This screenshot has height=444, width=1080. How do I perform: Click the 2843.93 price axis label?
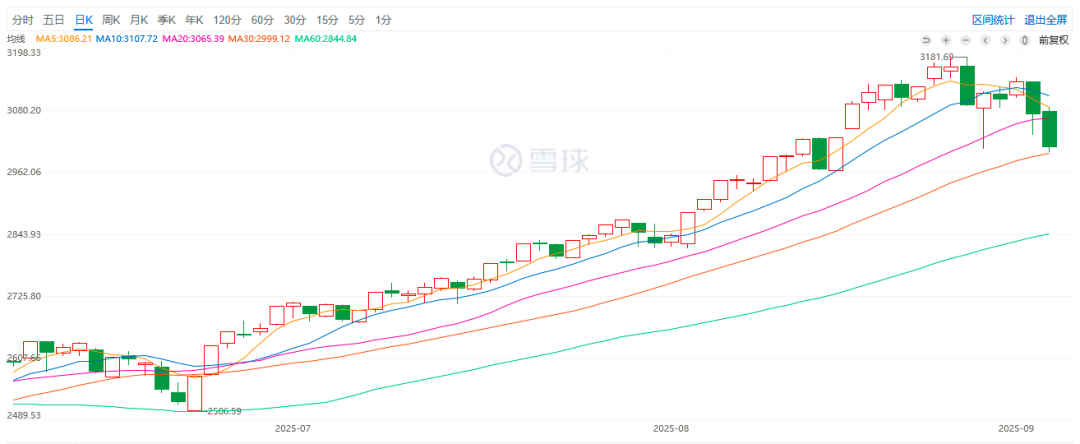tap(25, 234)
